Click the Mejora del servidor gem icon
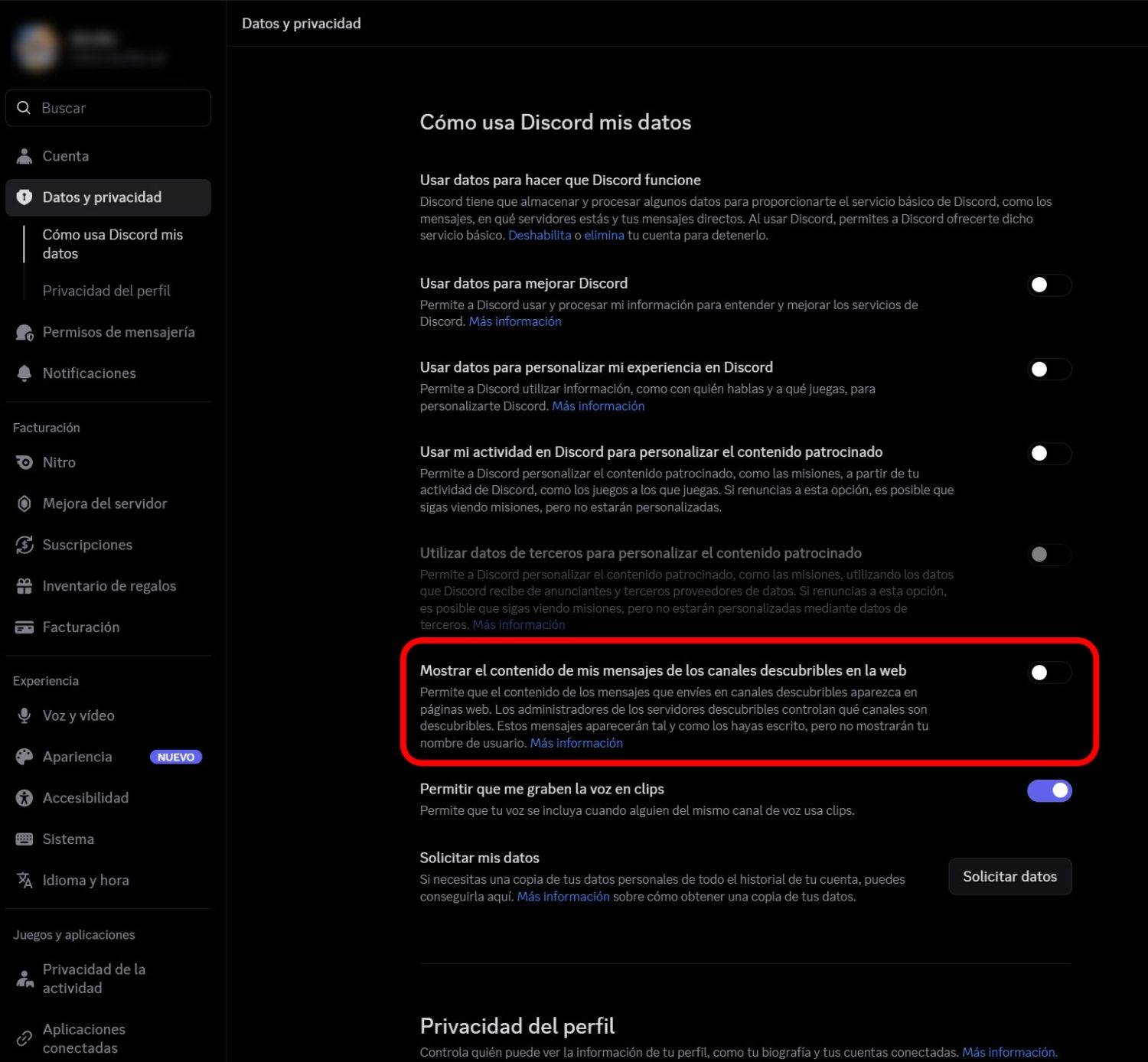 coord(24,503)
